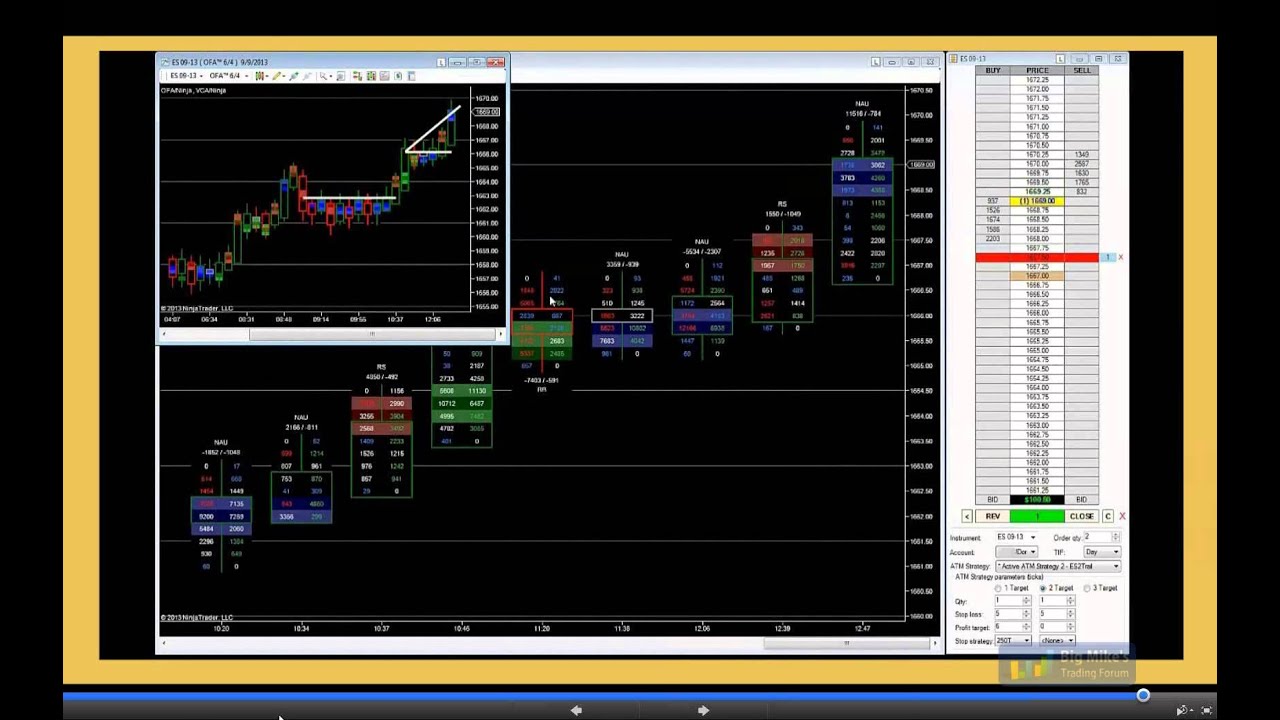Go to next slide with right arrow
The width and height of the screenshot is (1280, 720).
coord(703,710)
